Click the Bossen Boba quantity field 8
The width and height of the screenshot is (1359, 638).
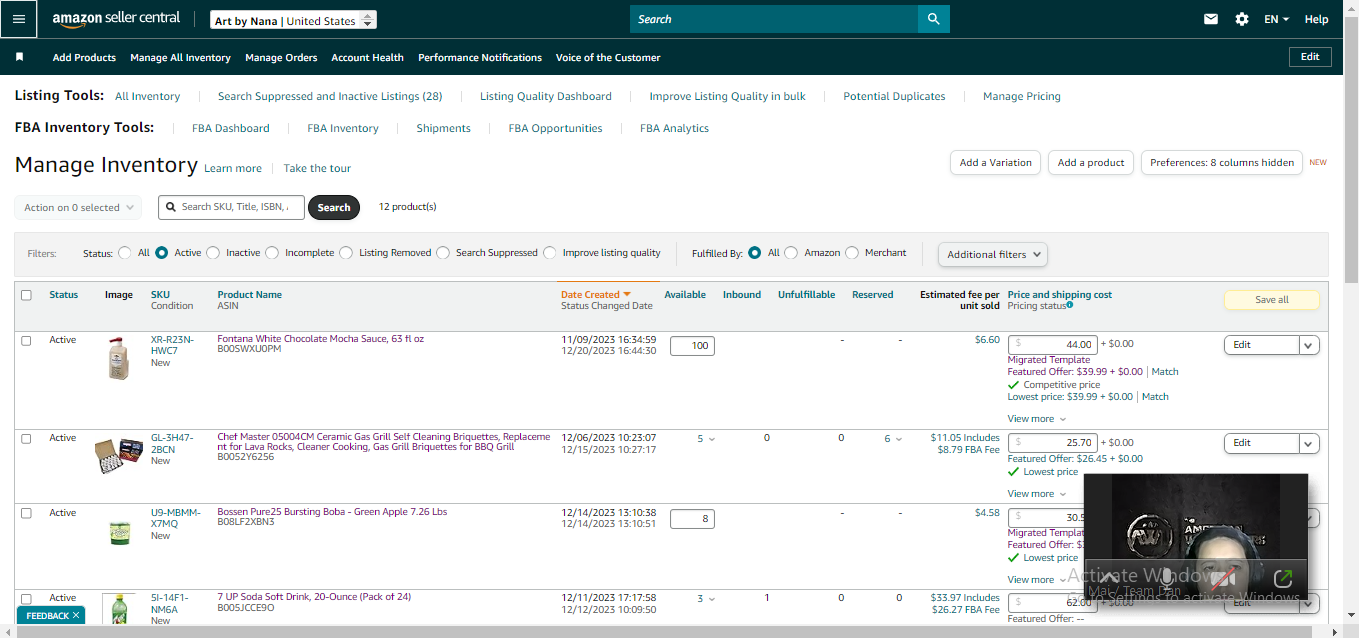pos(692,519)
